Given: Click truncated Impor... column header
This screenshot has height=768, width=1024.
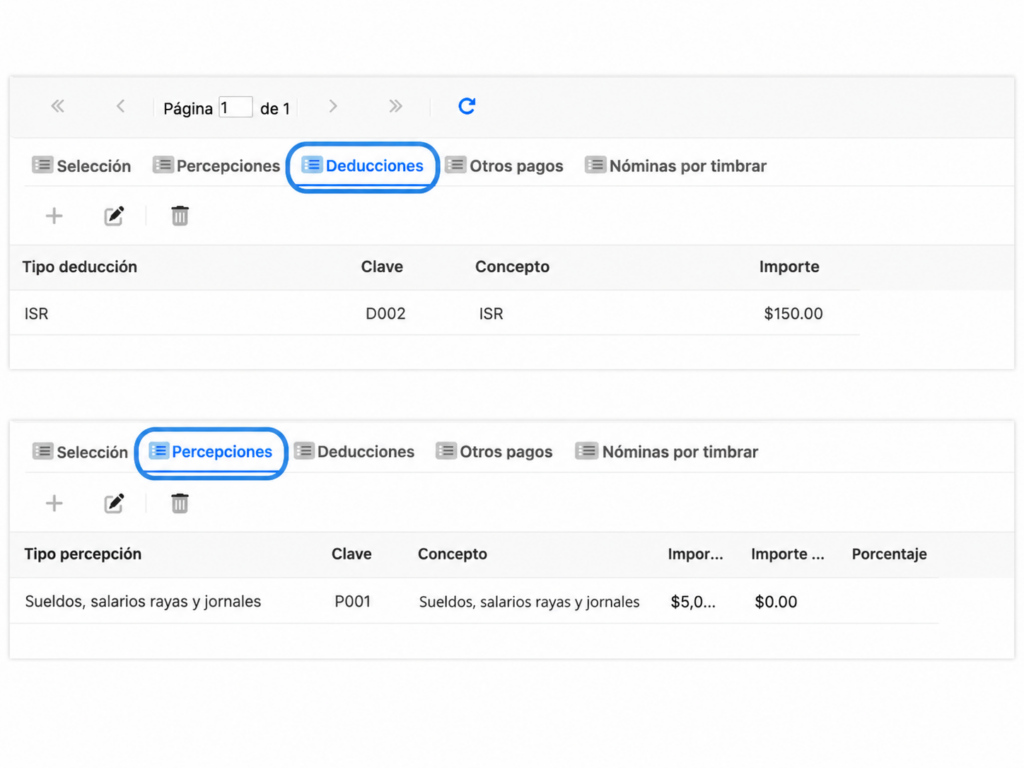Looking at the screenshot, I should coord(695,554).
